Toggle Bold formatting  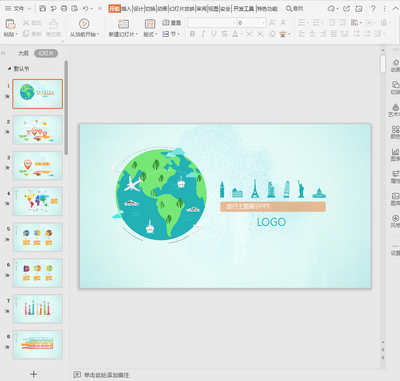coord(192,34)
